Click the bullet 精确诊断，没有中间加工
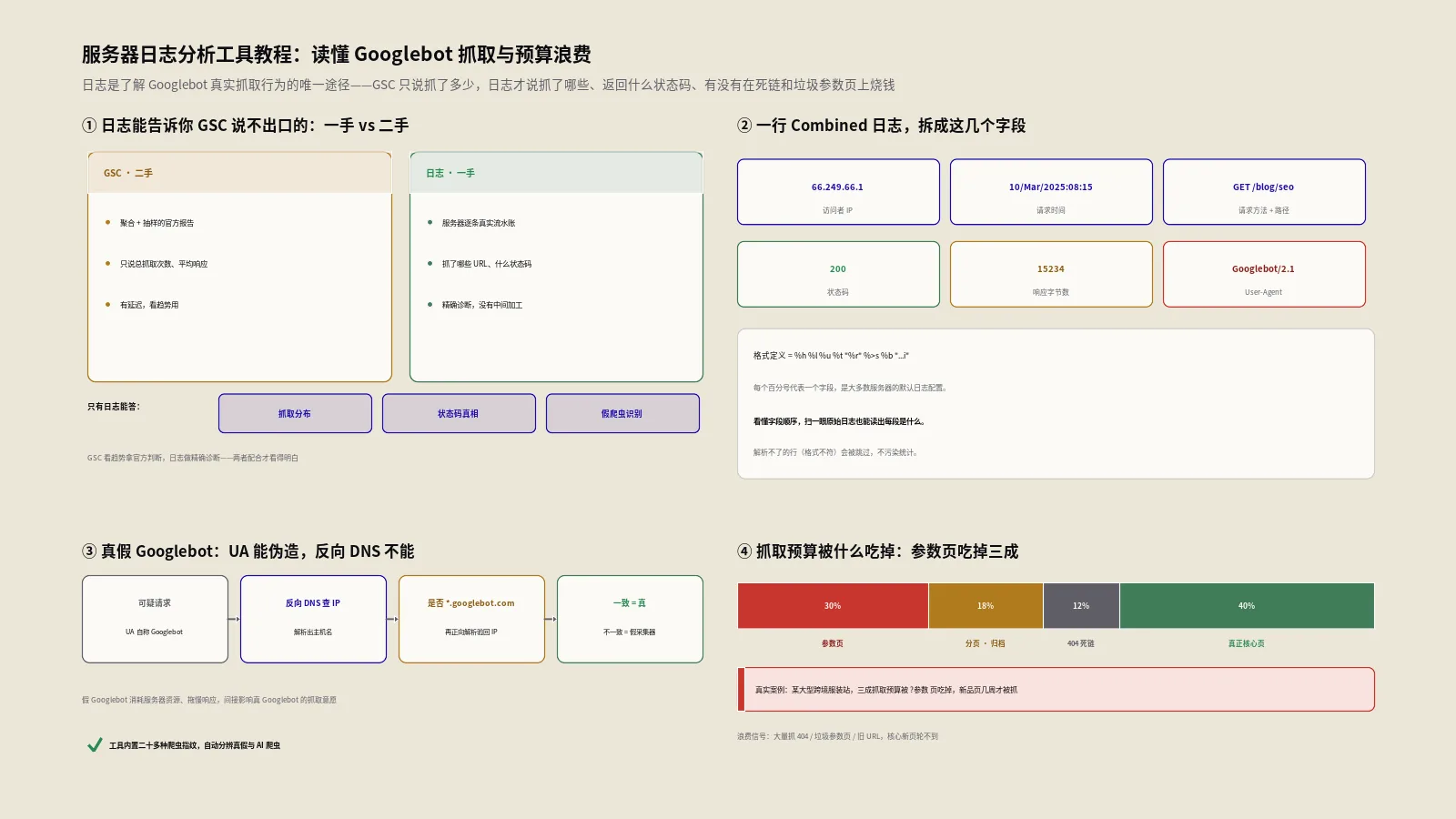The image size is (1456, 819). coord(482,305)
